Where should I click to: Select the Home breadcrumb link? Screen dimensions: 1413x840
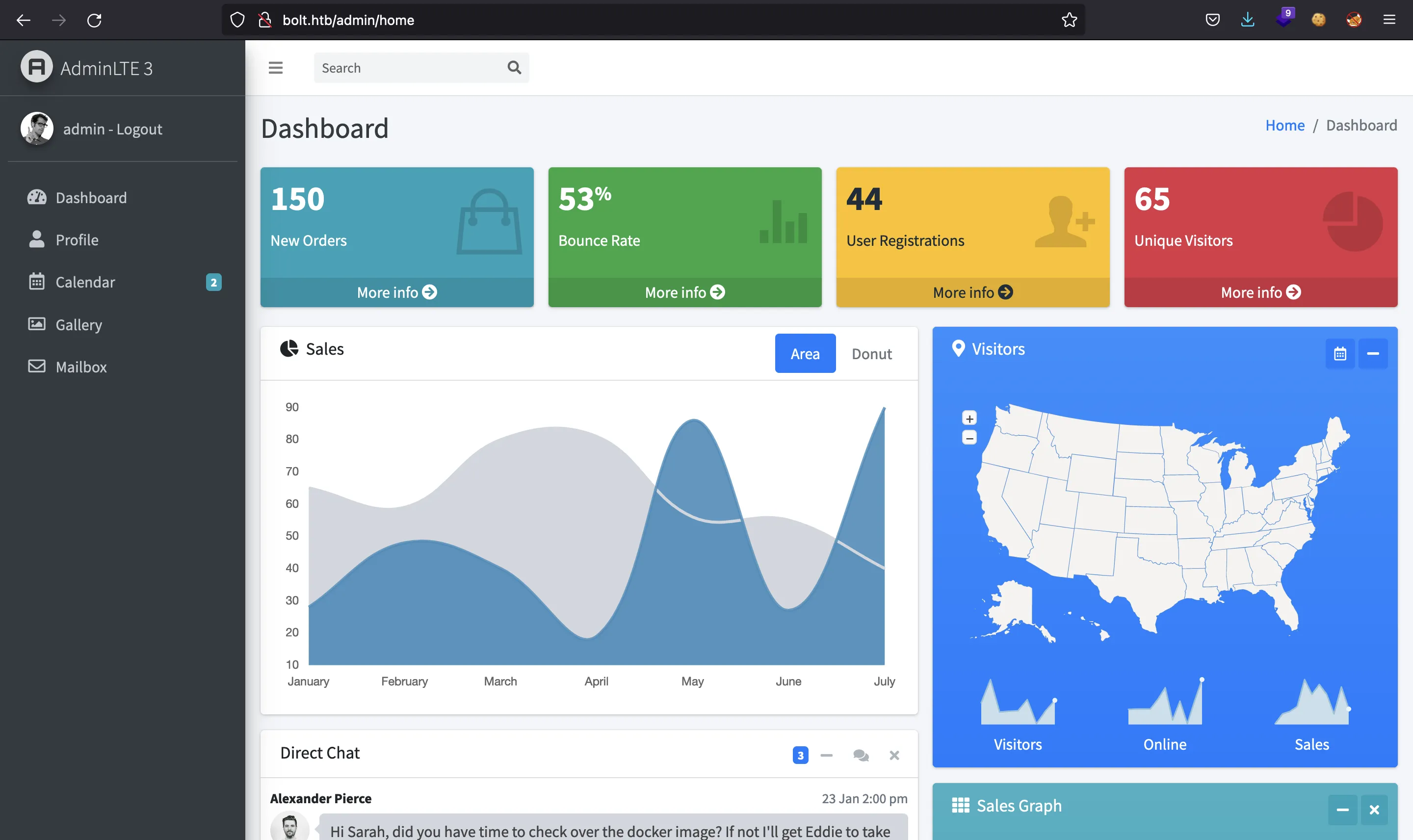click(1285, 125)
